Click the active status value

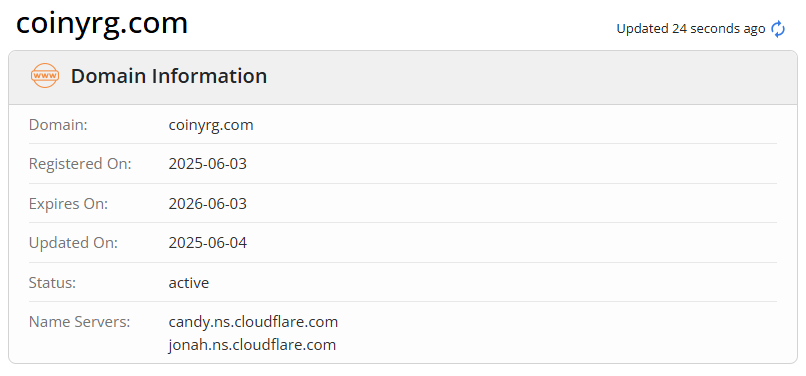tap(189, 283)
